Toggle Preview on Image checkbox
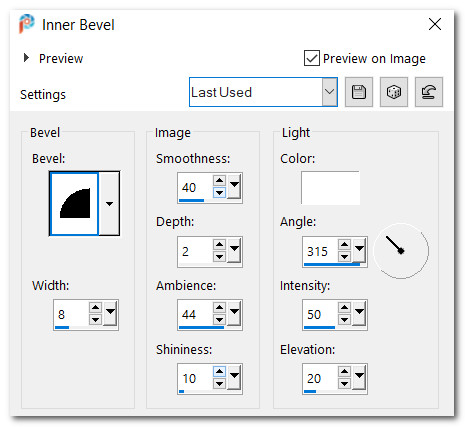The image size is (465, 427). pos(312,58)
